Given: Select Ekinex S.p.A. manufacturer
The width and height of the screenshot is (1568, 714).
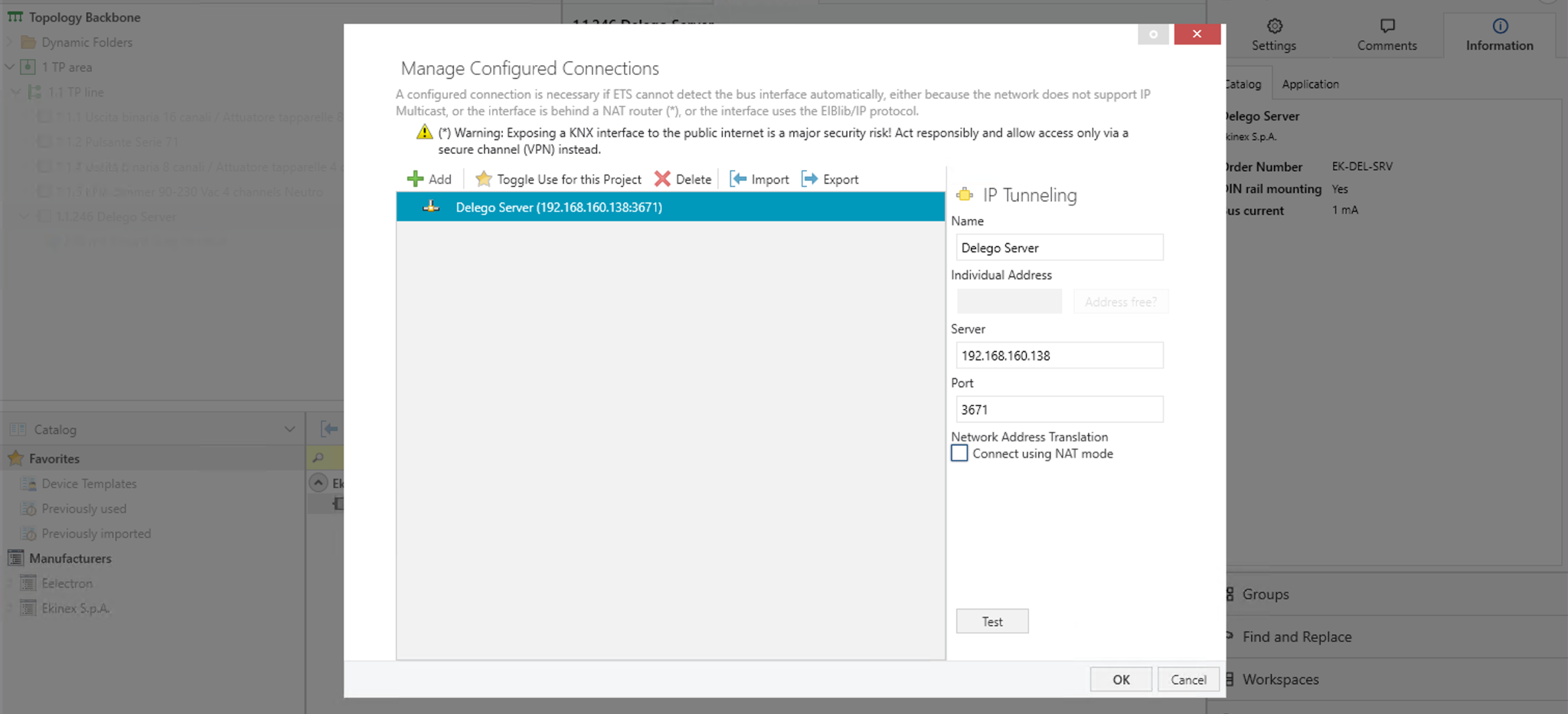Looking at the screenshot, I should [75, 608].
